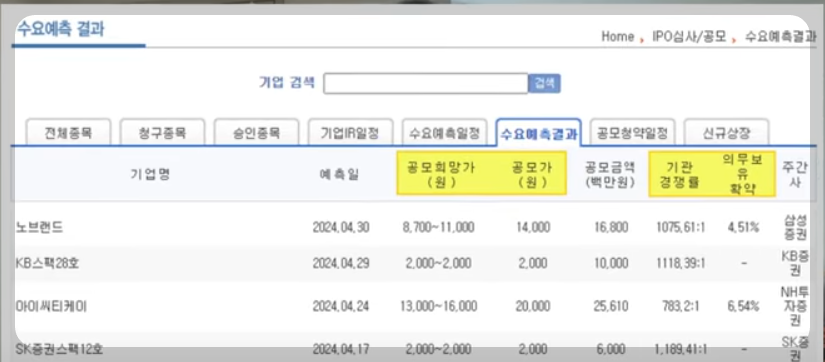Screen dimensions: 825x362
Task: Click the 16,800 offering amount cell
Action: [610, 227]
